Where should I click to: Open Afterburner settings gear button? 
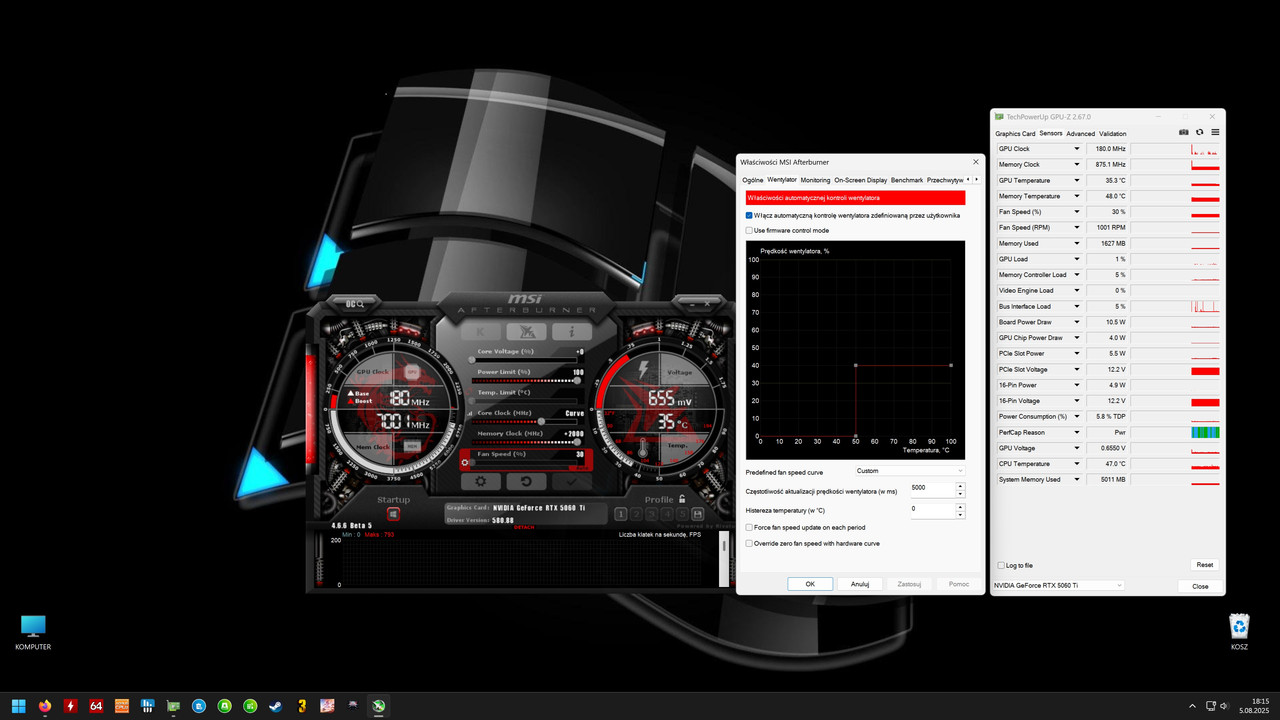click(480, 481)
